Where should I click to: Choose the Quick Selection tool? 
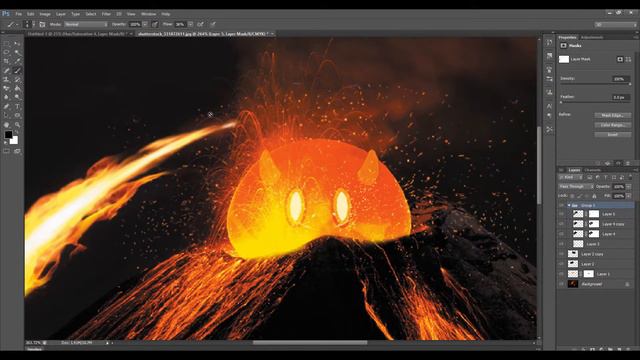[17, 52]
